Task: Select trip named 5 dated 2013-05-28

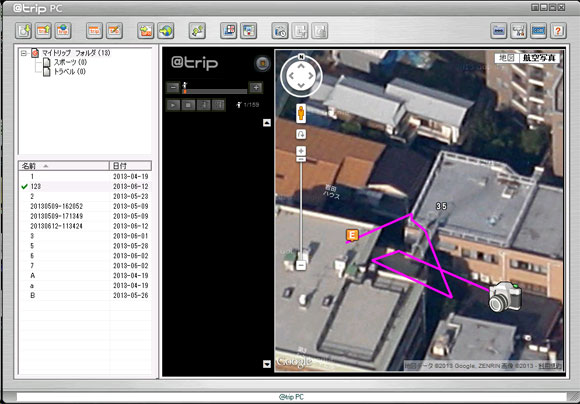Action: tap(85, 246)
